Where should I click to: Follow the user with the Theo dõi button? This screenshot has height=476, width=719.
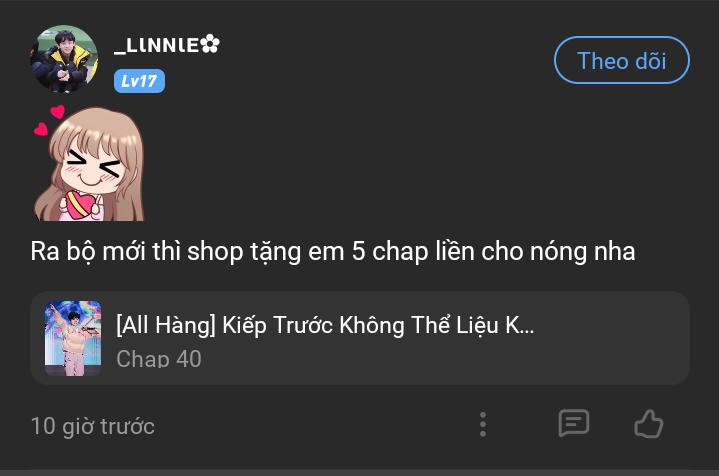pos(621,60)
